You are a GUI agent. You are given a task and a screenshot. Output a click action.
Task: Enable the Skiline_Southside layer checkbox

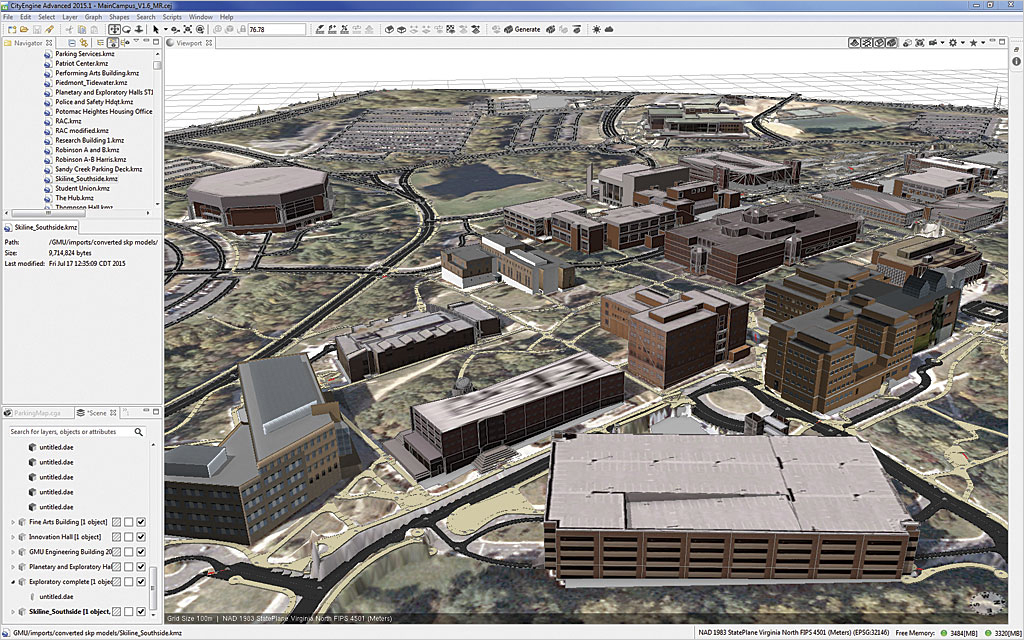(x=140, y=608)
